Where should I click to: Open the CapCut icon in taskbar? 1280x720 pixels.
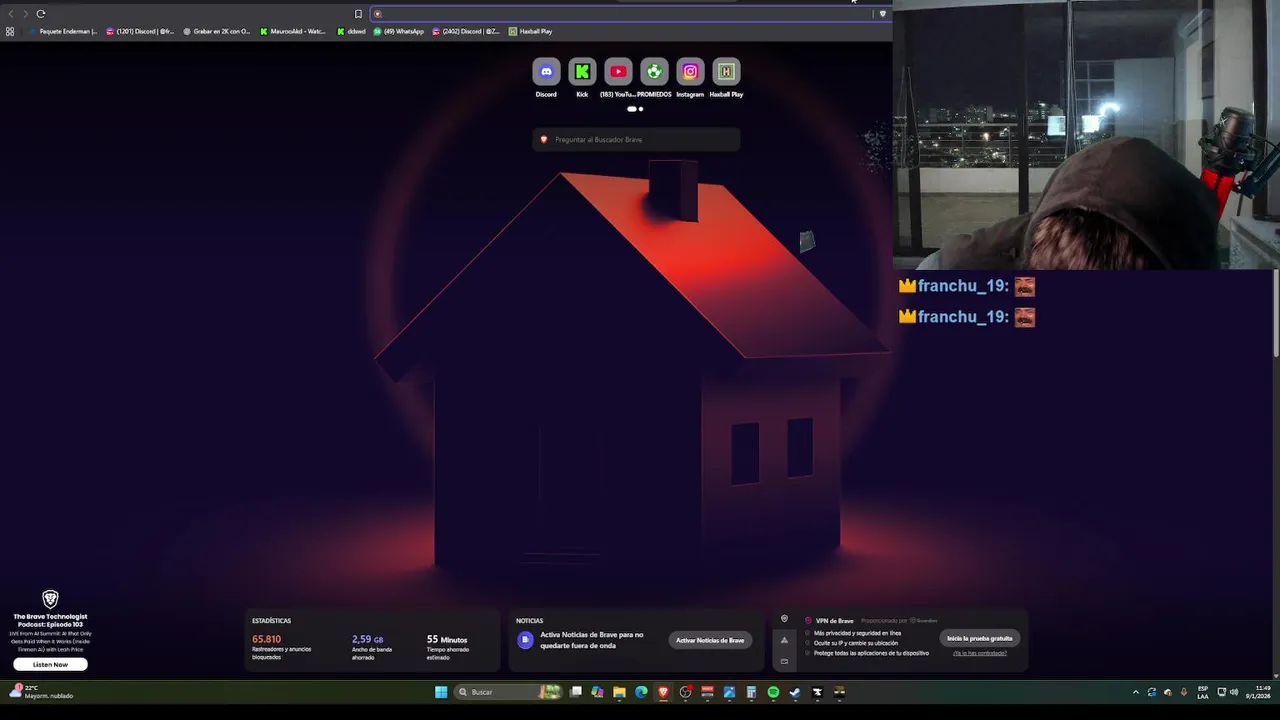tap(817, 692)
